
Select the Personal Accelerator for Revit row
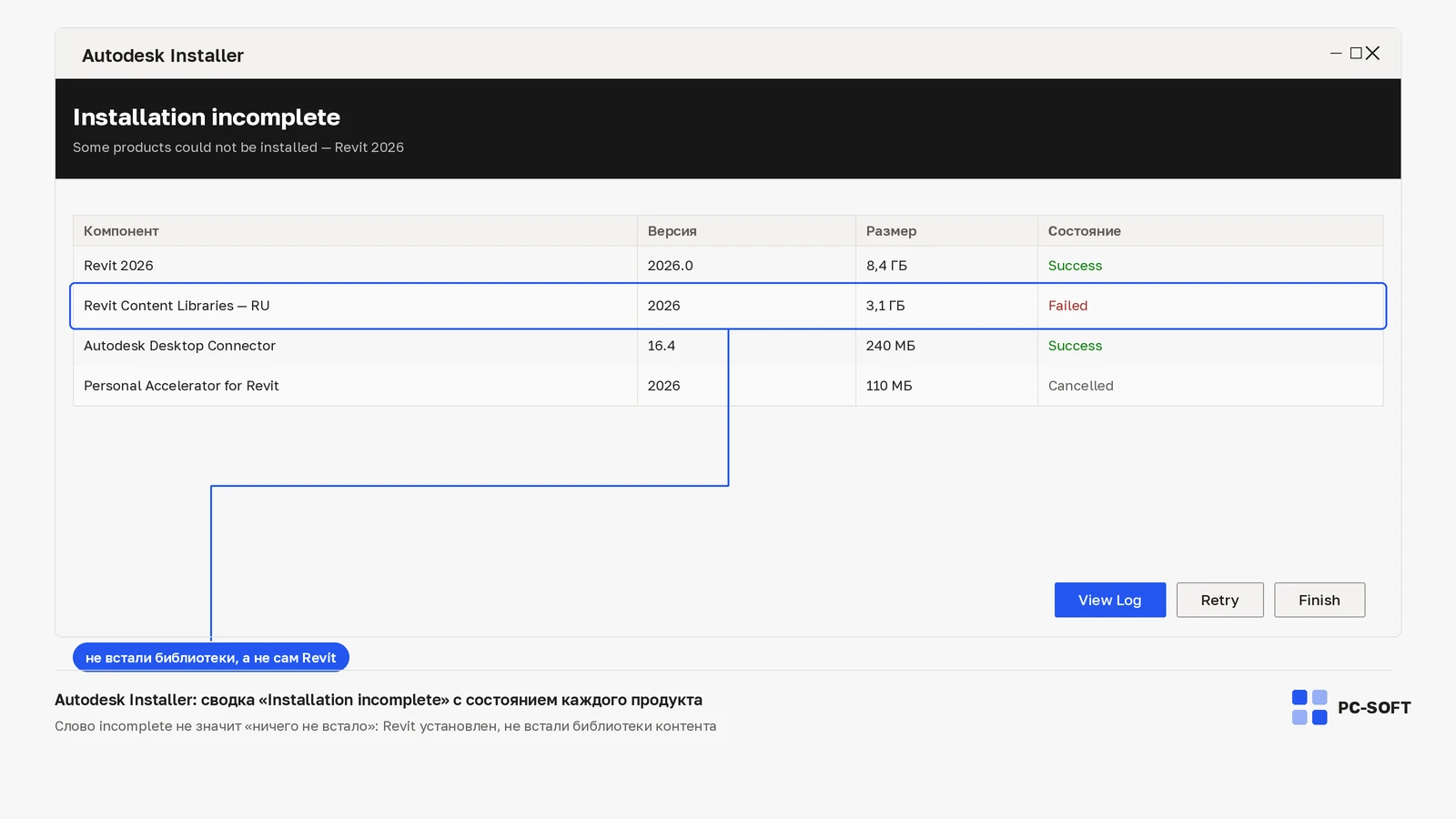click(728, 386)
